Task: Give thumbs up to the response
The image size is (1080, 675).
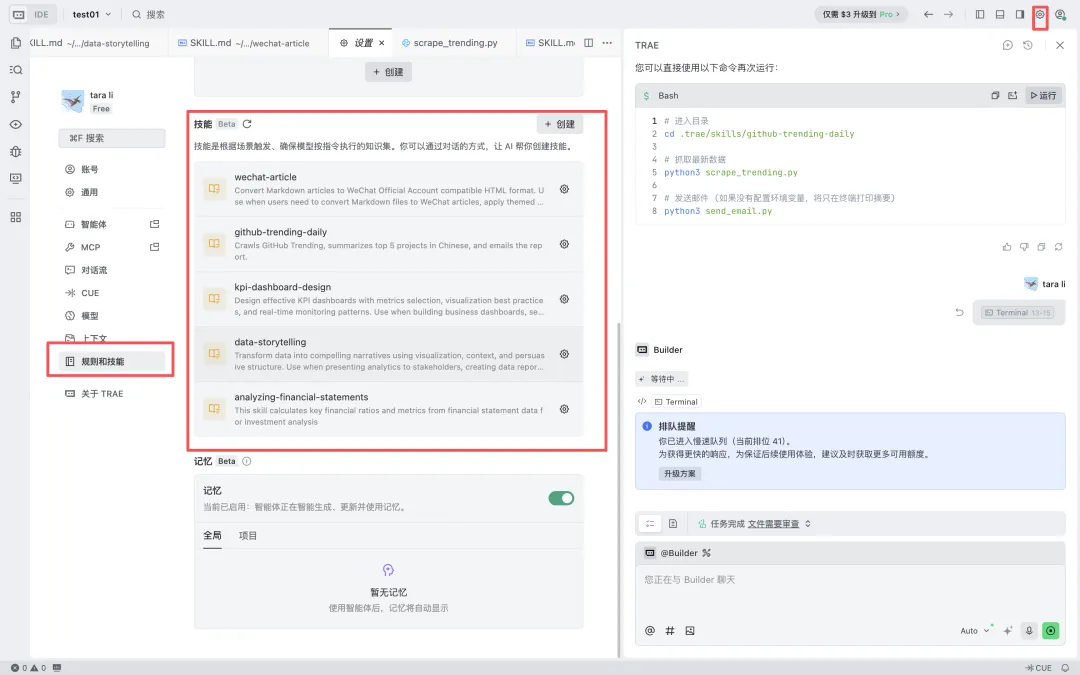Action: [x=1007, y=247]
